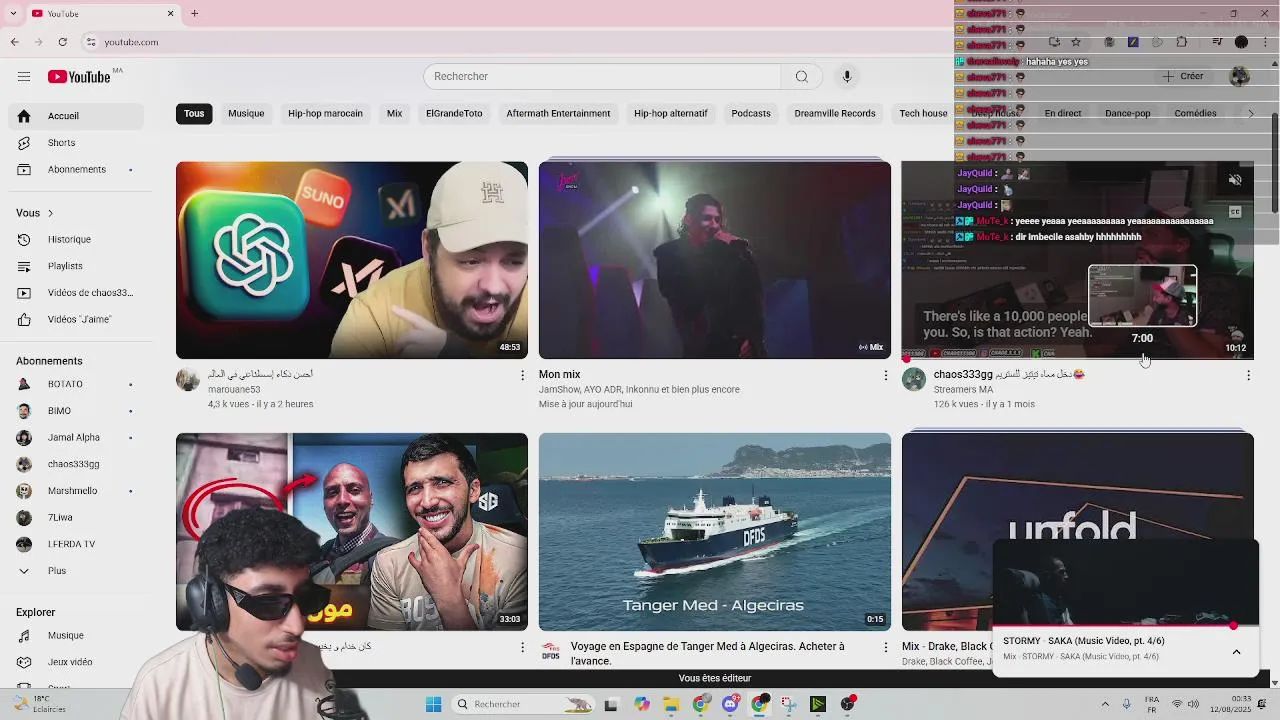This screenshot has width=1280, height=720.
Task: Open Jeux vidéo under Explorer
Action: pos(75,662)
